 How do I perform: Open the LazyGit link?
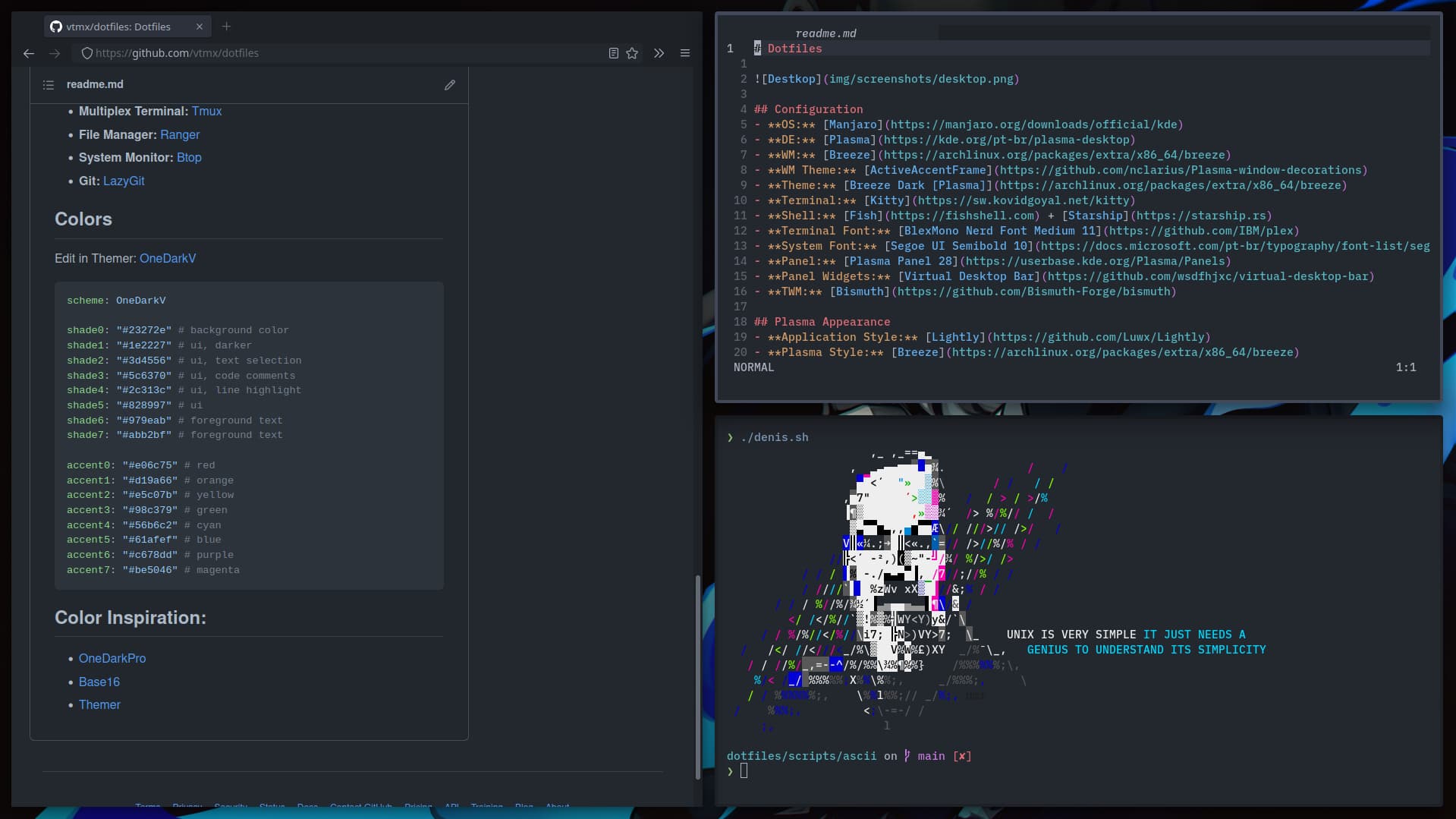click(124, 181)
